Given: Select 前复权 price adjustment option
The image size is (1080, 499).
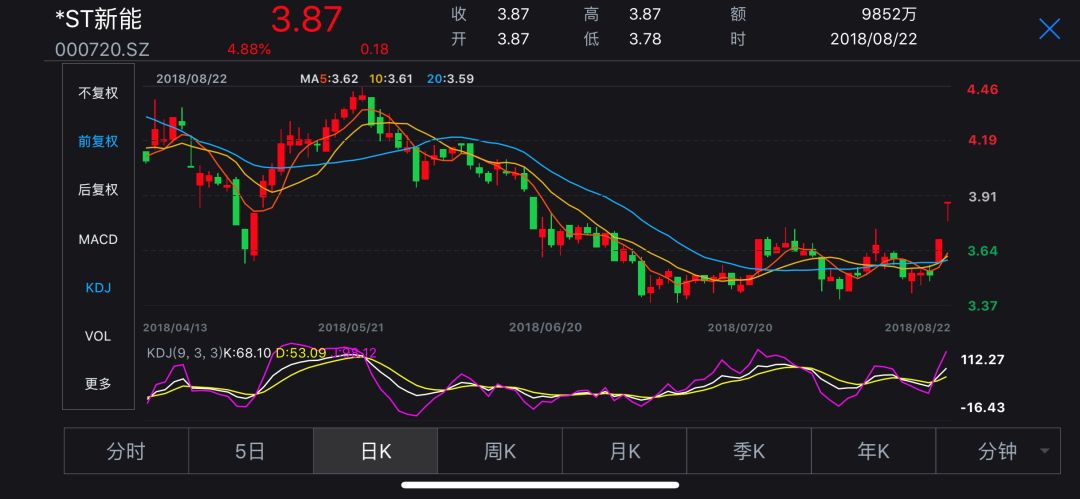Looking at the screenshot, I should (x=98, y=141).
